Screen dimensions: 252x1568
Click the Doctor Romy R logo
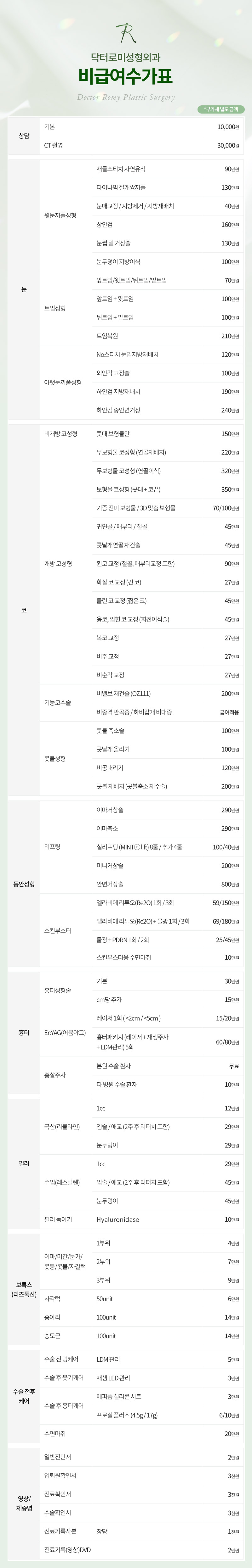[126, 33]
